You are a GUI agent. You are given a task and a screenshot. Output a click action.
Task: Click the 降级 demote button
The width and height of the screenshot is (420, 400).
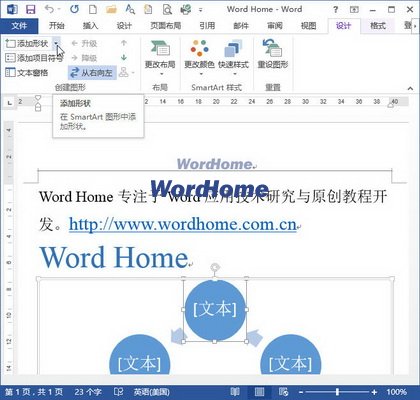tap(85, 58)
